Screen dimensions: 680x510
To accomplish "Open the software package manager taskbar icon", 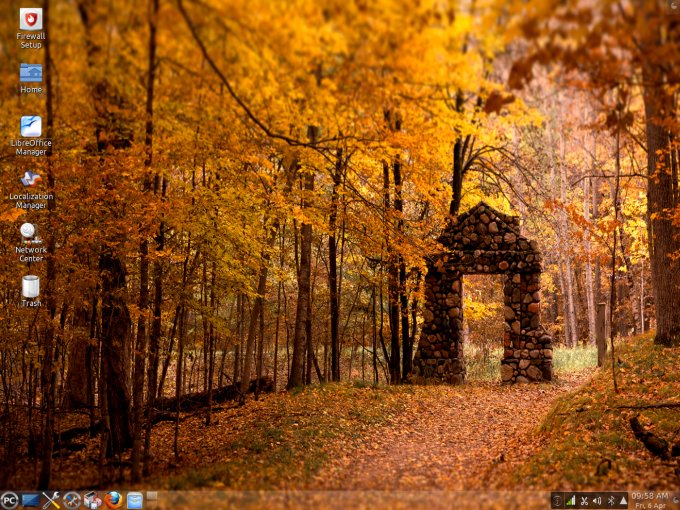I will [x=93, y=500].
